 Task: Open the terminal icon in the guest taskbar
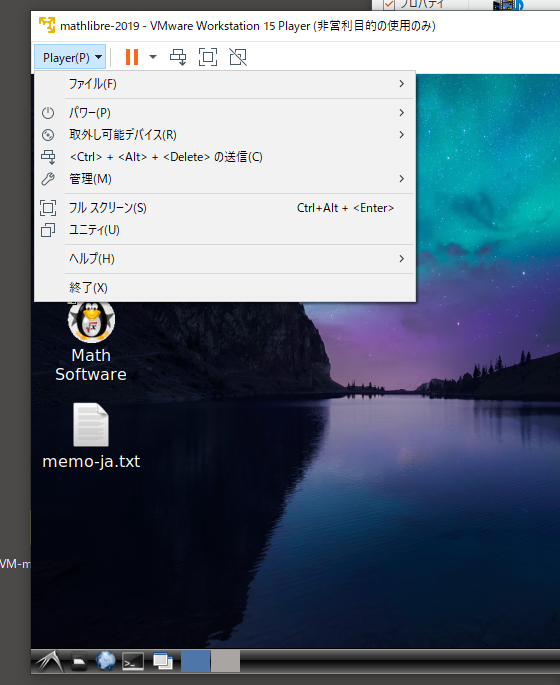click(133, 661)
